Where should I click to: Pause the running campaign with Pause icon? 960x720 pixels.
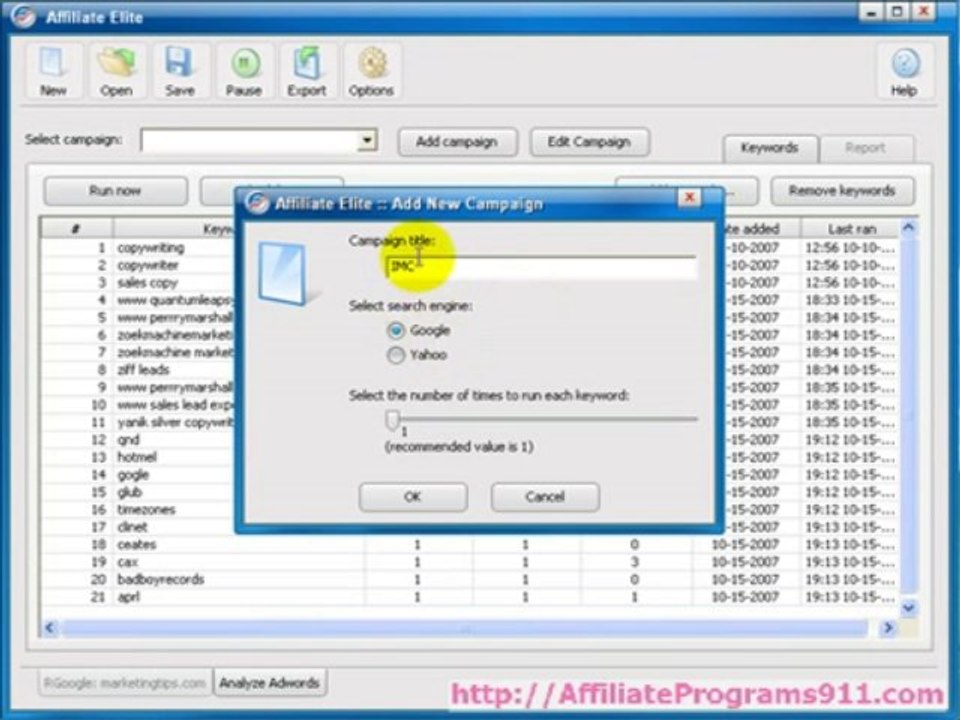coord(244,71)
